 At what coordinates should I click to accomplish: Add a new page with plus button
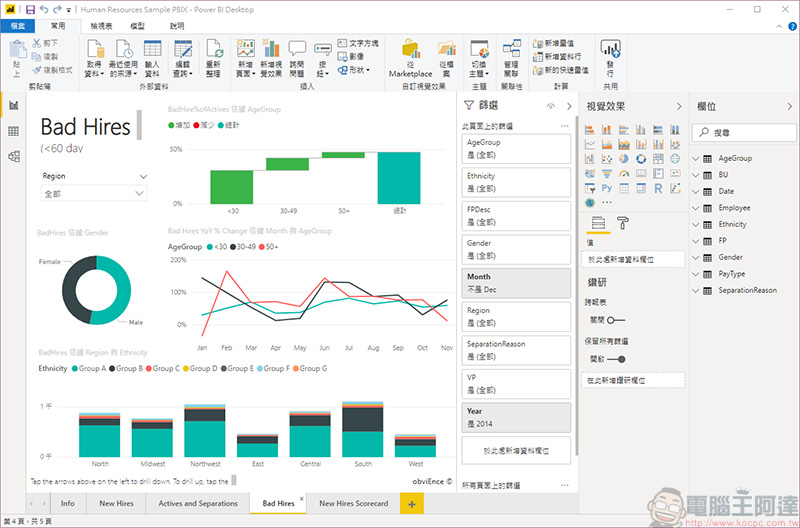pos(412,504)
